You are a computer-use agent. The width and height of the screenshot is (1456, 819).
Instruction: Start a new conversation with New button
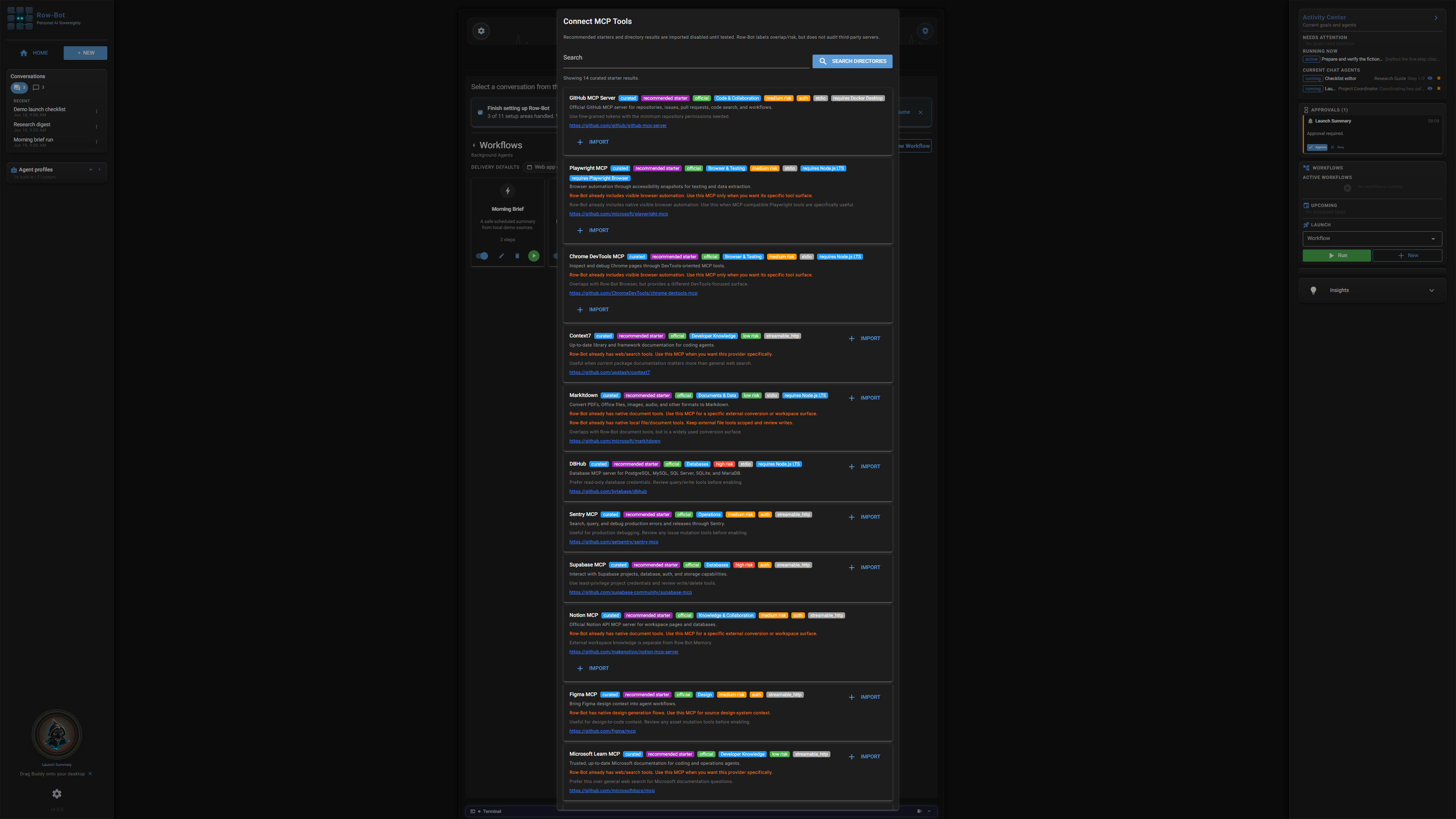85,53
